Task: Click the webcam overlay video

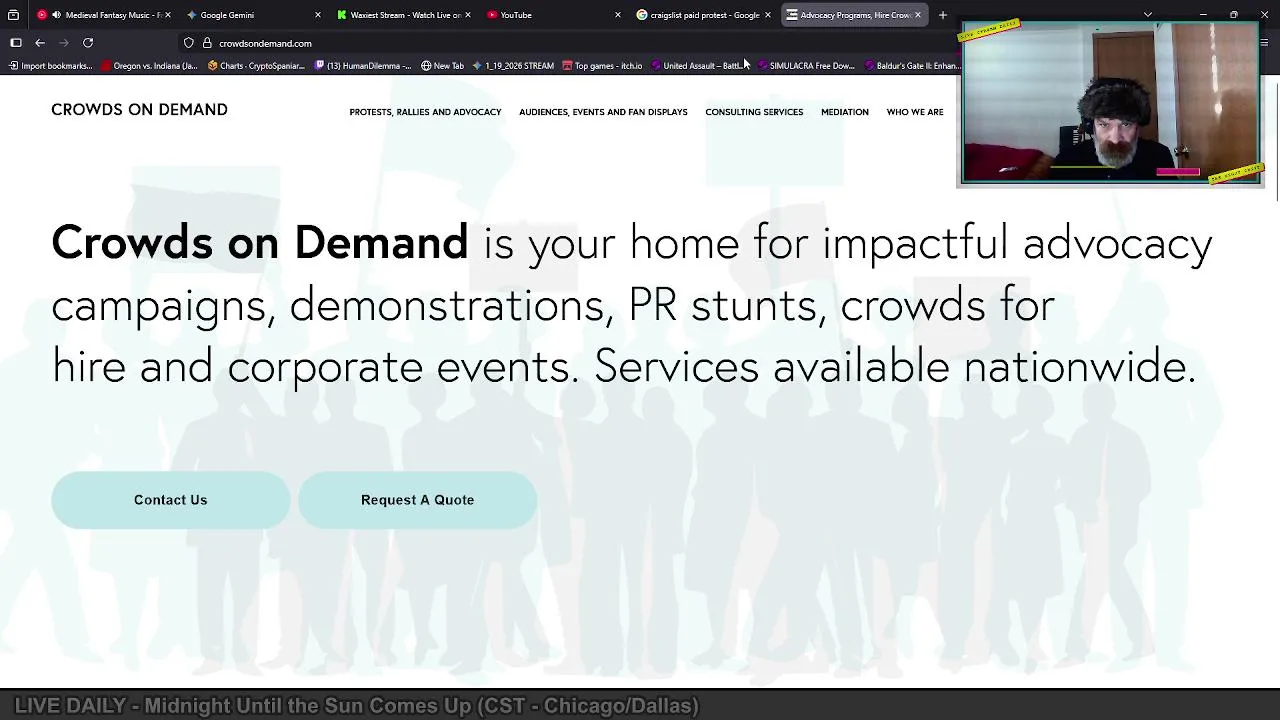Action: [x=1110, y=104]
